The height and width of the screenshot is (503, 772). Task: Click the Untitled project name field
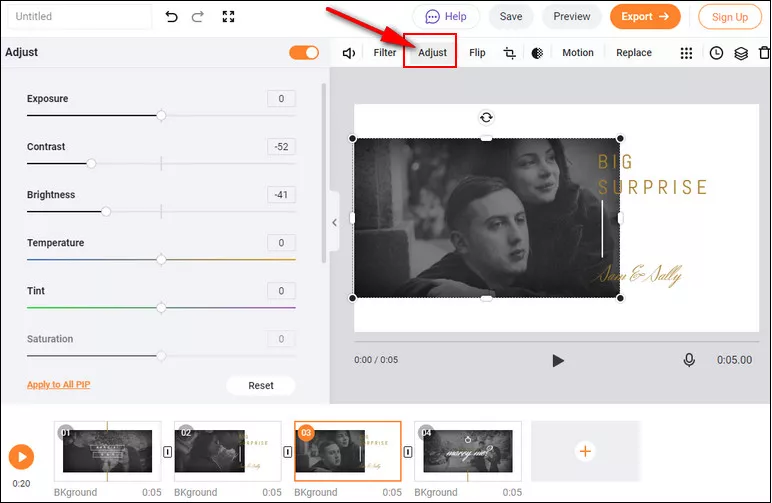click(x=80, y=16)
